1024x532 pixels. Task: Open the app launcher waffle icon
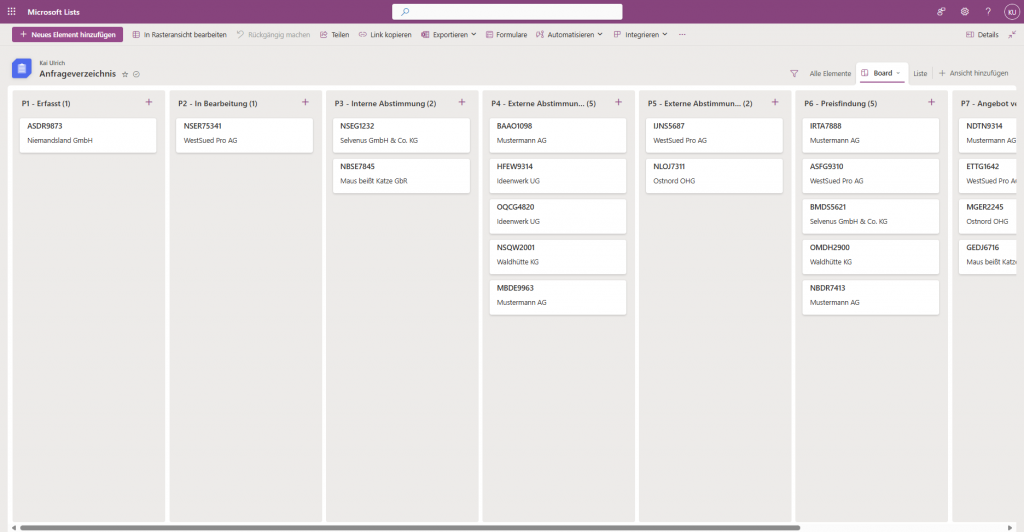(x=11, y=11)
